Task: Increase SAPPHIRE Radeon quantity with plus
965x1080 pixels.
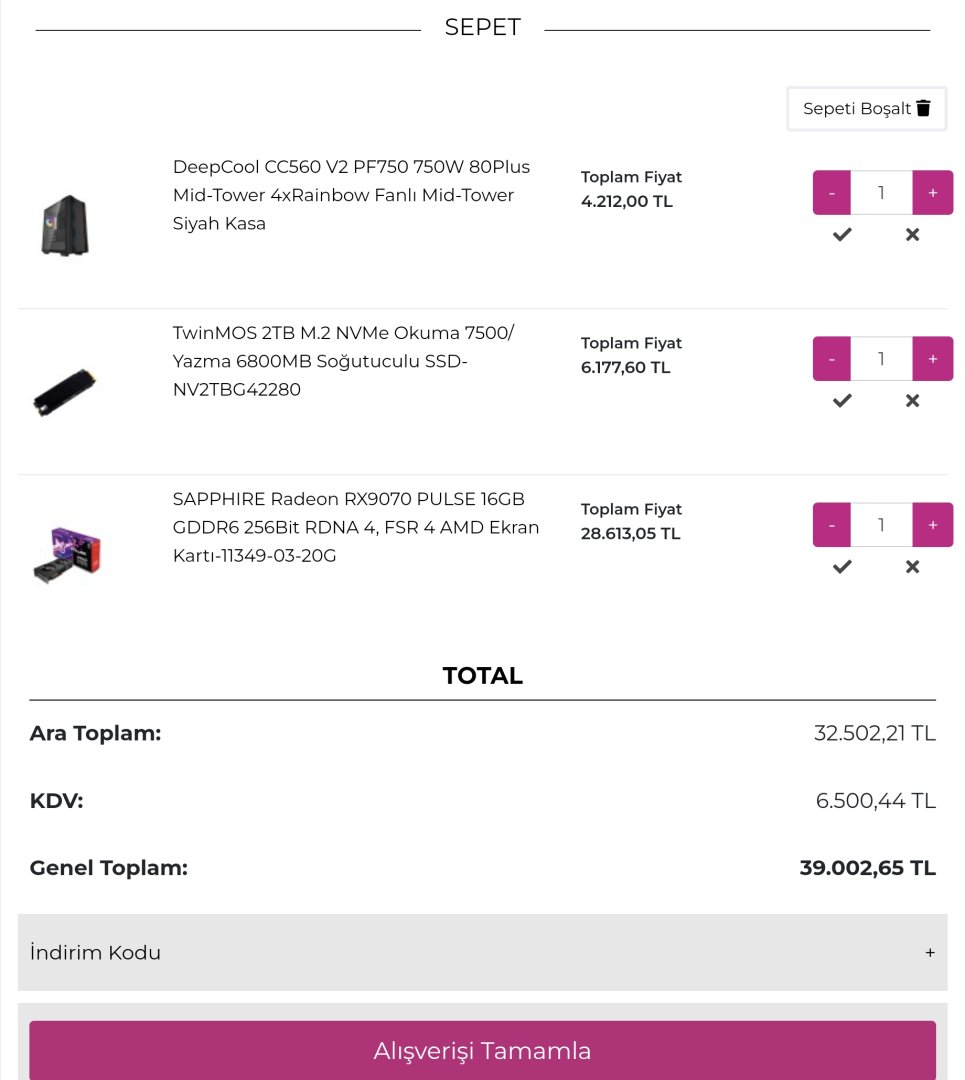Action: (x=932, y=525)
